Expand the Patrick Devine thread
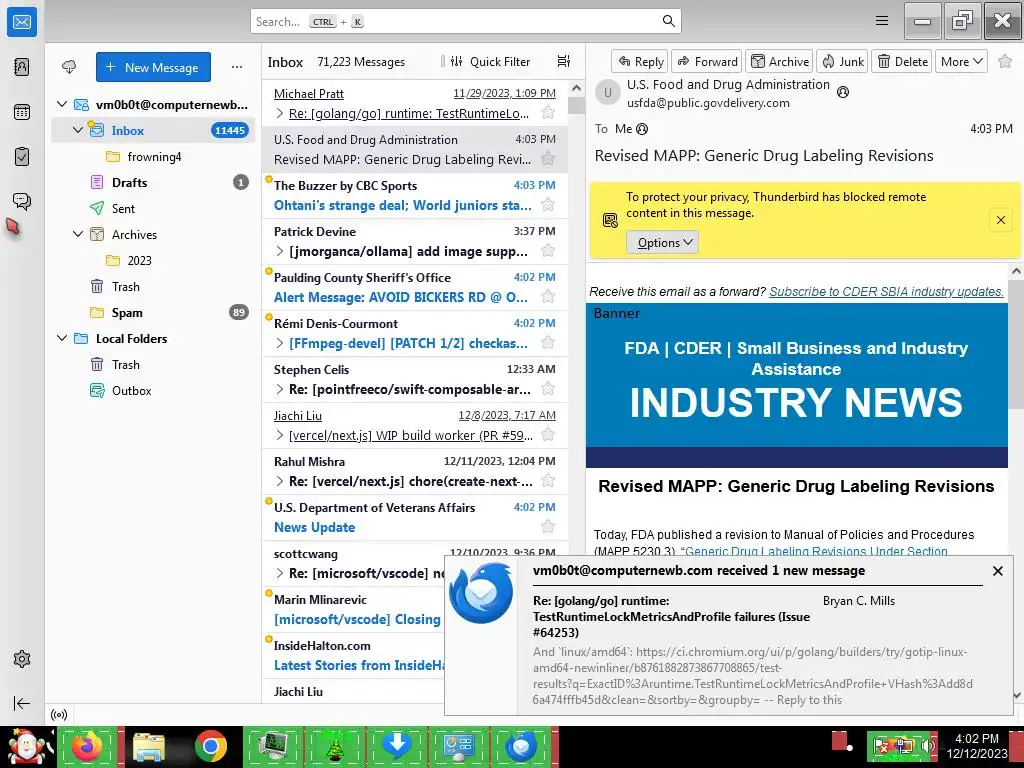 280,251
